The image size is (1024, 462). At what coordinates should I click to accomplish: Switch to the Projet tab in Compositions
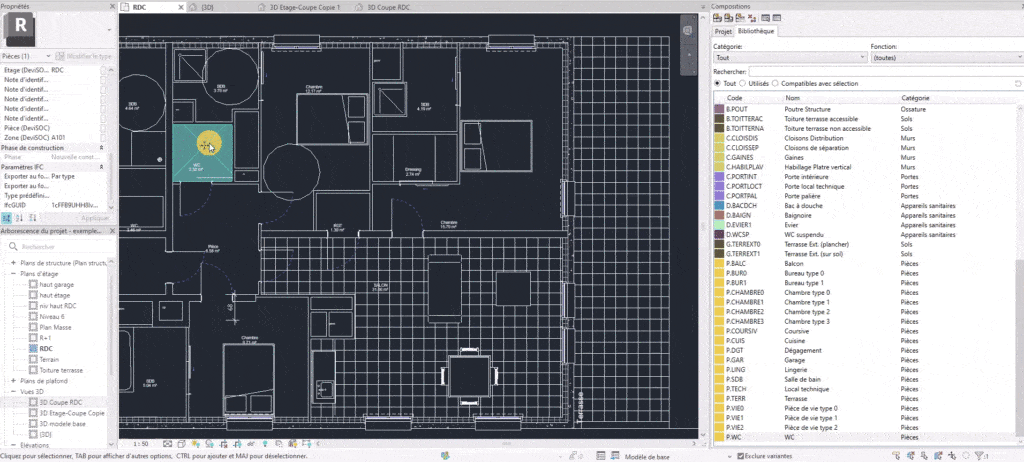pos(722,31)
